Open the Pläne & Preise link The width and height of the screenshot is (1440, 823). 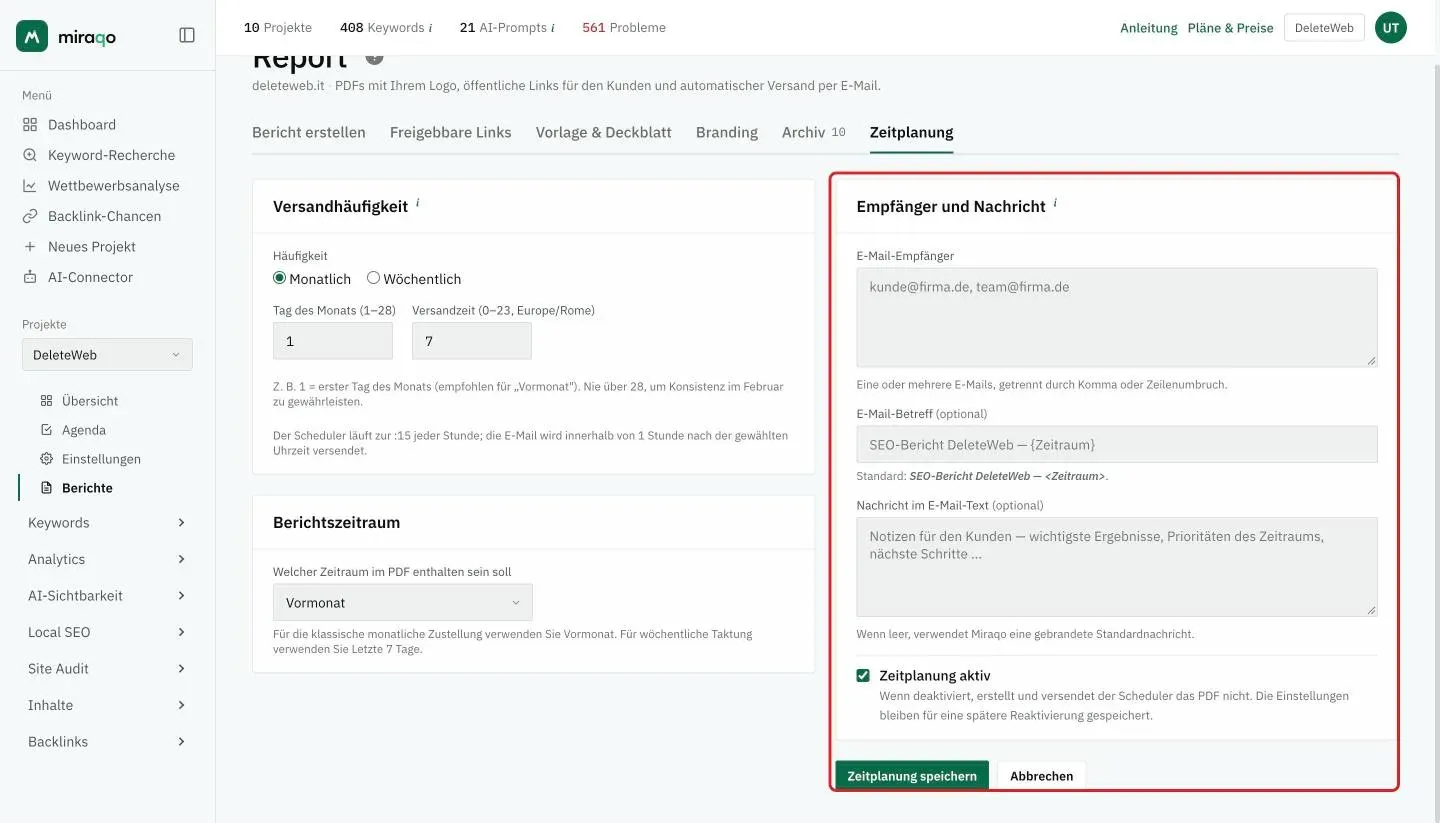pyautogui.click(x=1231, y=28)
